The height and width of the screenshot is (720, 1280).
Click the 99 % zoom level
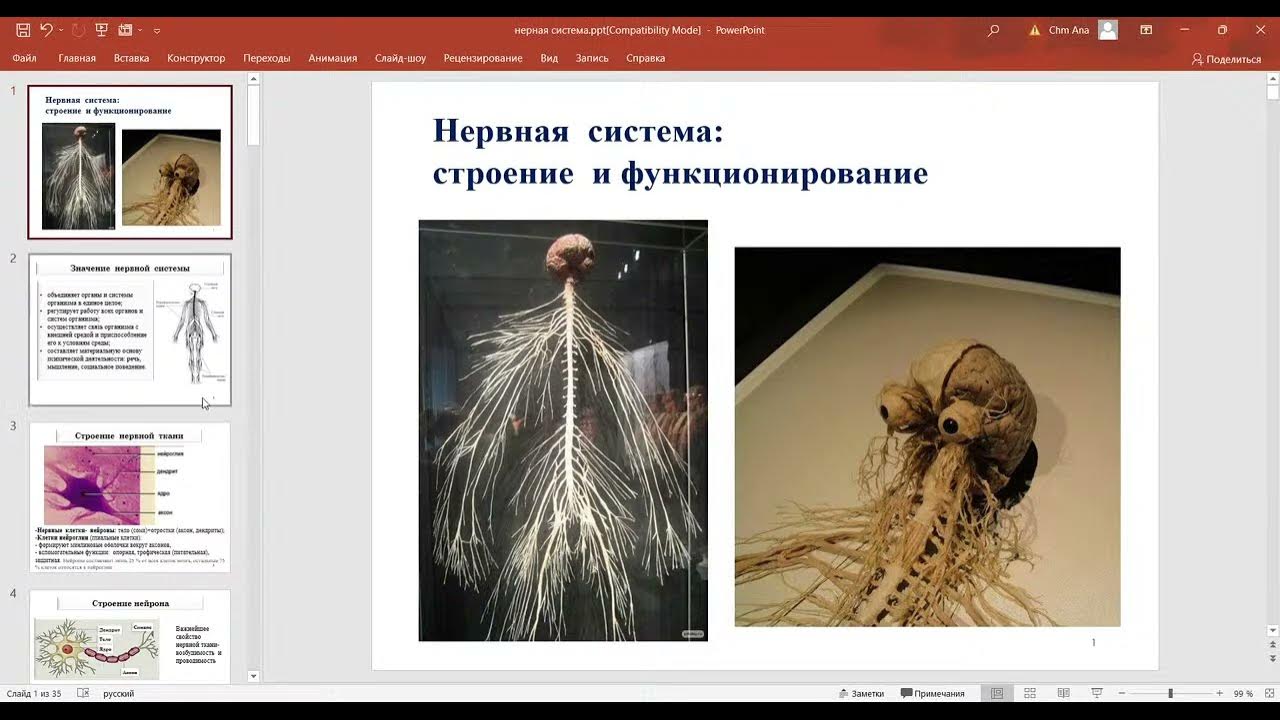[x=1243, y=693]
